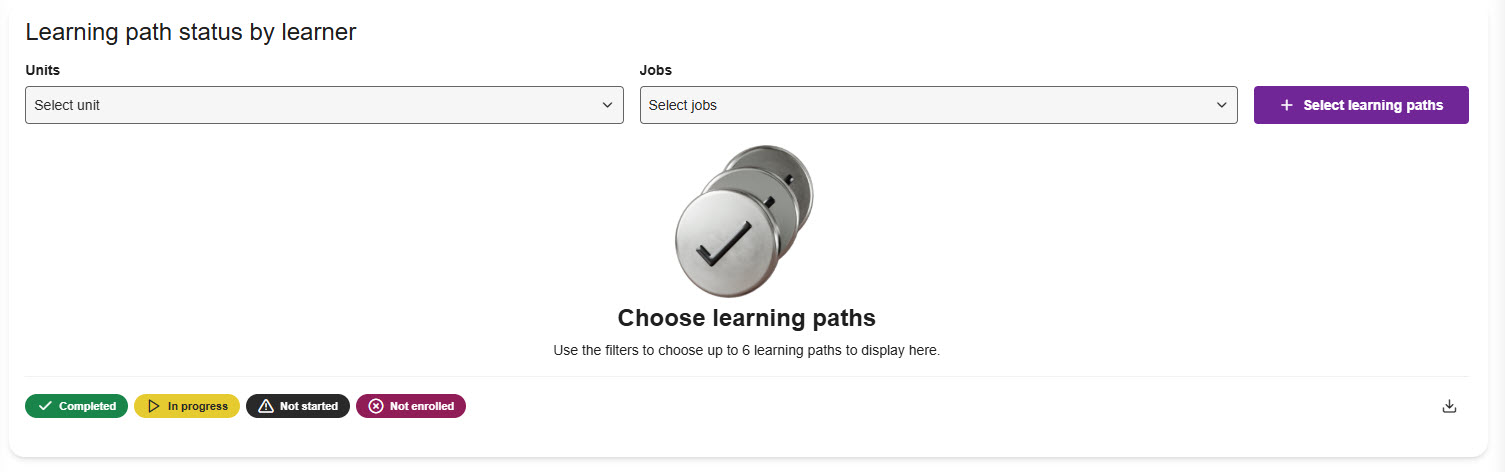Toggle the In progress status legend chip
Viewport: 1505px width, 472px height.
[x=187, y=406]
